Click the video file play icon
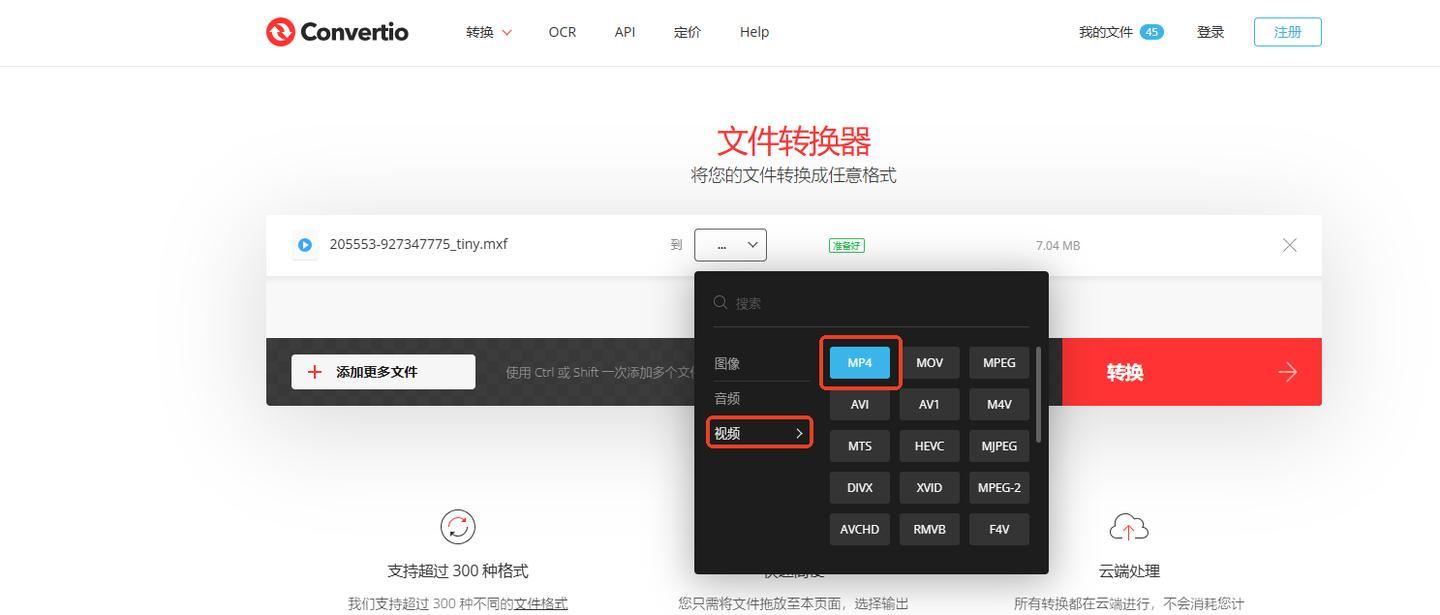This screenshot has height=615, width=1440. [305, 245]
